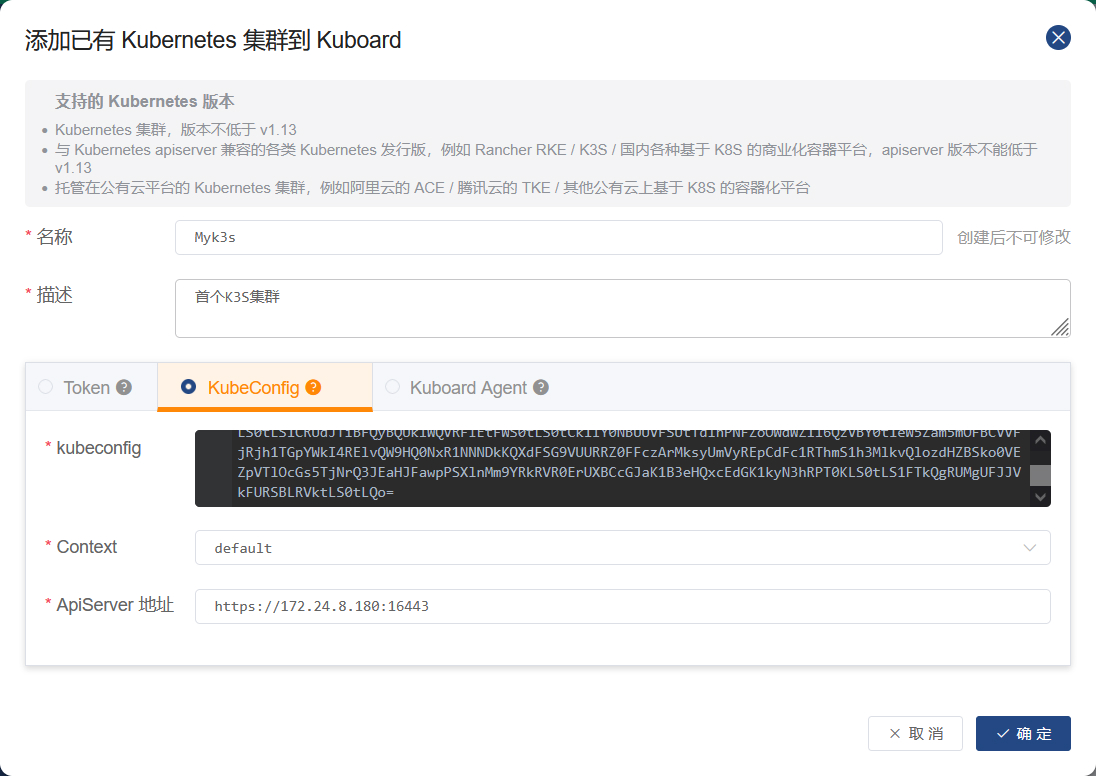This screenshot has height=776, width=1096.
Task: Select the Token radio button
Action: [x=45, y=387]
